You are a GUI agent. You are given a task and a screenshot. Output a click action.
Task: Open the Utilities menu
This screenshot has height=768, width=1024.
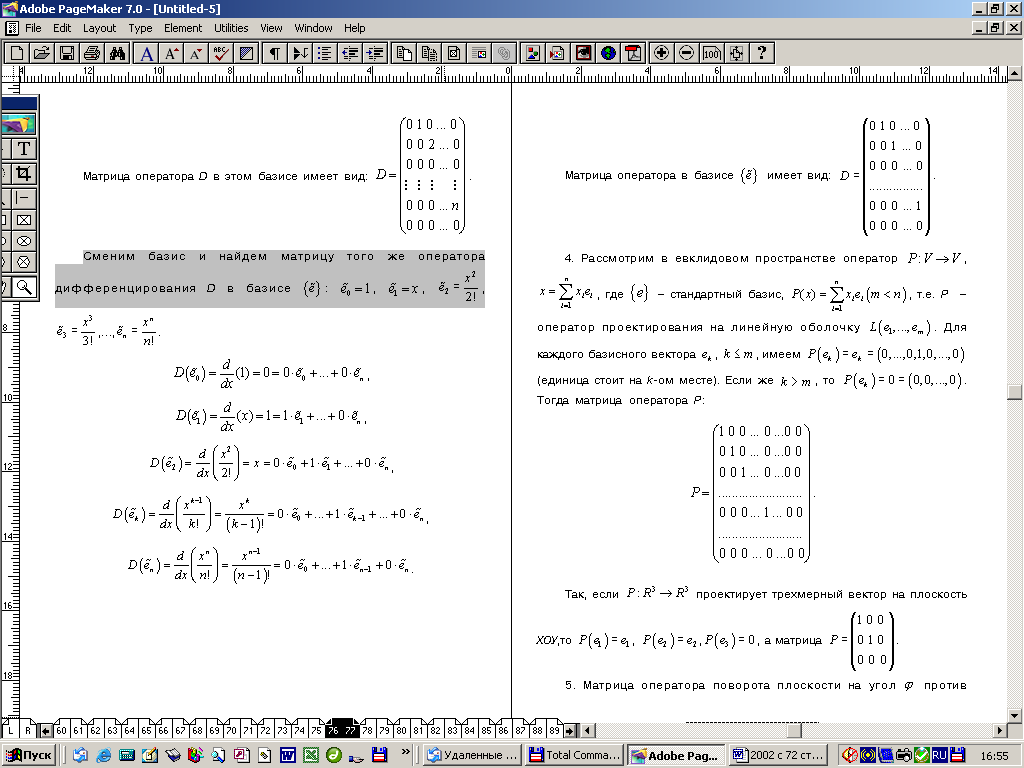point(231,28)
